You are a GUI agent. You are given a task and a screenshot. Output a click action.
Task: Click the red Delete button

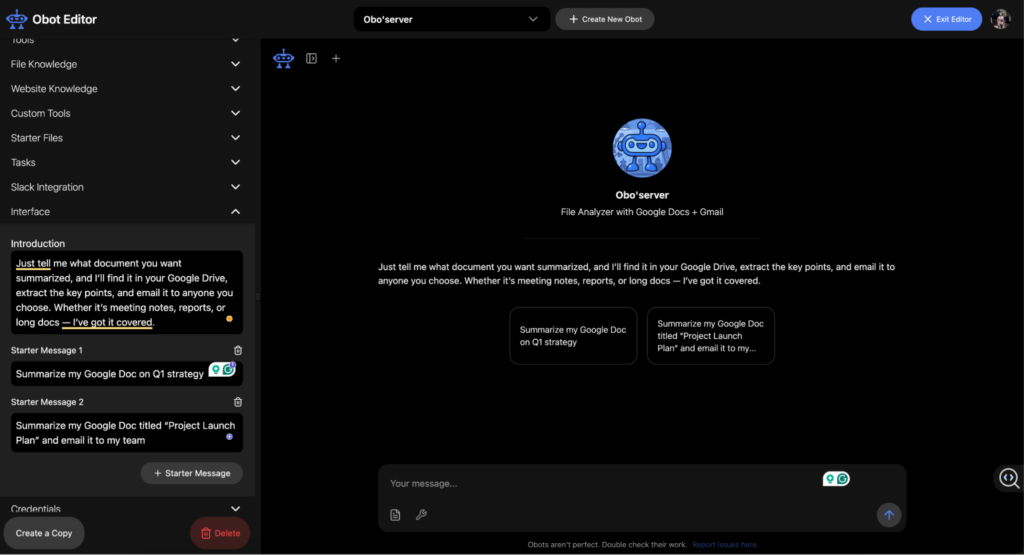[x=220, y=533]
